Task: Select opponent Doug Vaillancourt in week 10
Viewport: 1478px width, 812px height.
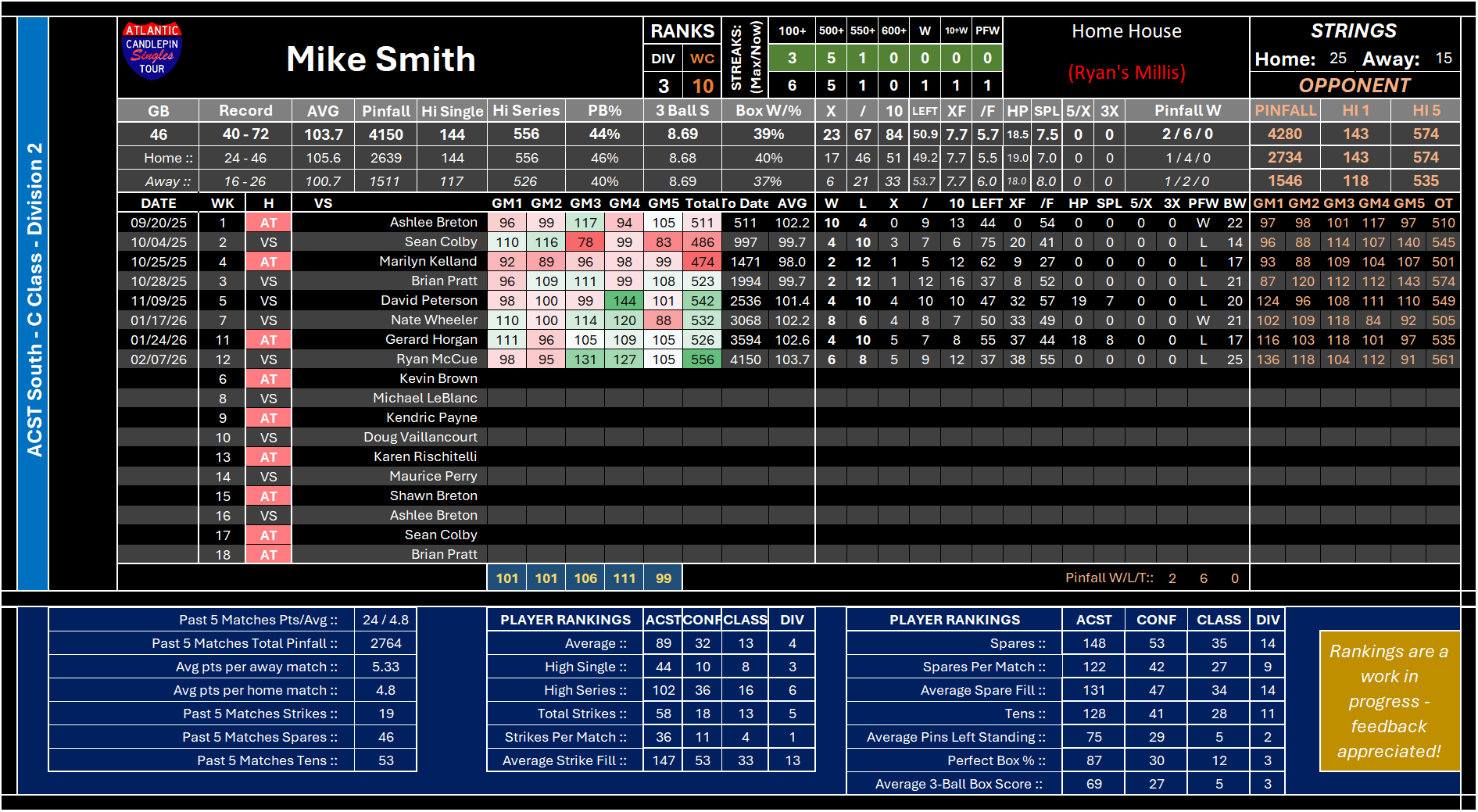Action: [420, 437]
